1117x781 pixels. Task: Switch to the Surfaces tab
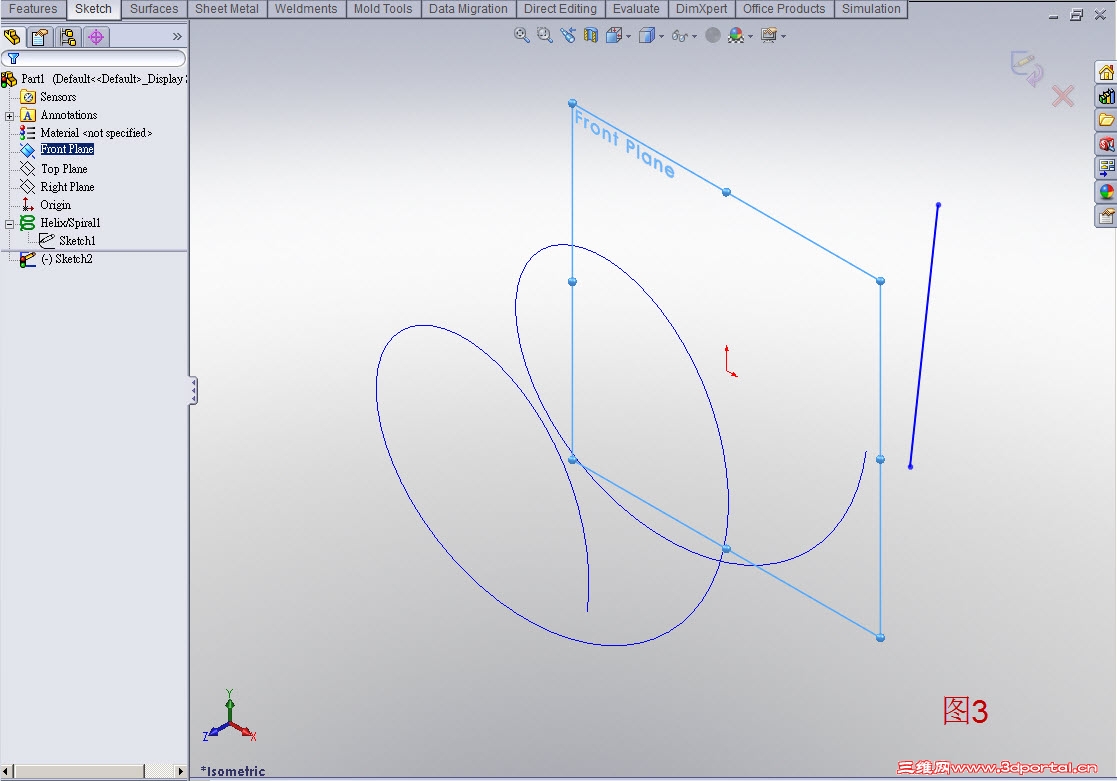point(154,9)
